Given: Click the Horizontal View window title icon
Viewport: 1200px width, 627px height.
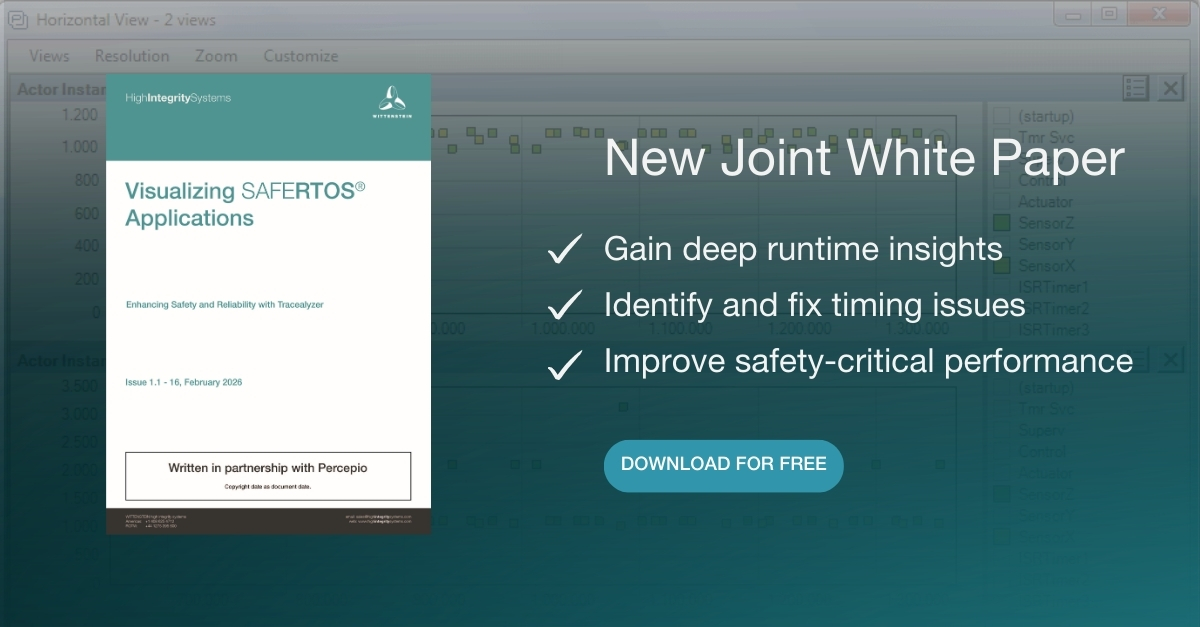Looking at the screenshot, I should pos(17,19).
